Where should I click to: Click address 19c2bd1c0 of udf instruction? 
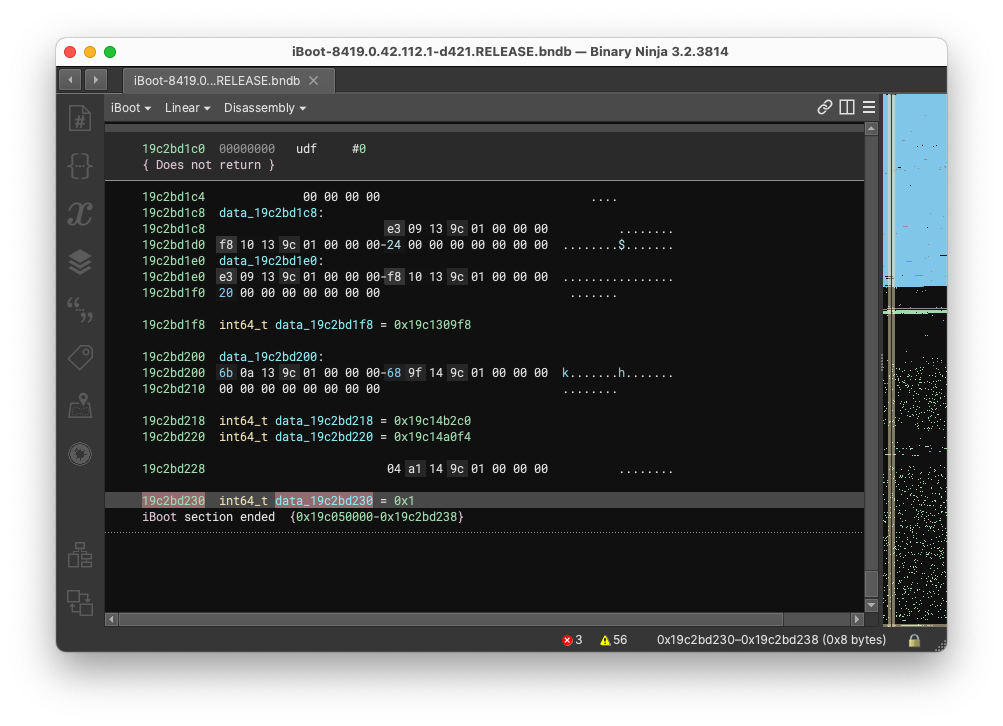(x=173, y=149)
